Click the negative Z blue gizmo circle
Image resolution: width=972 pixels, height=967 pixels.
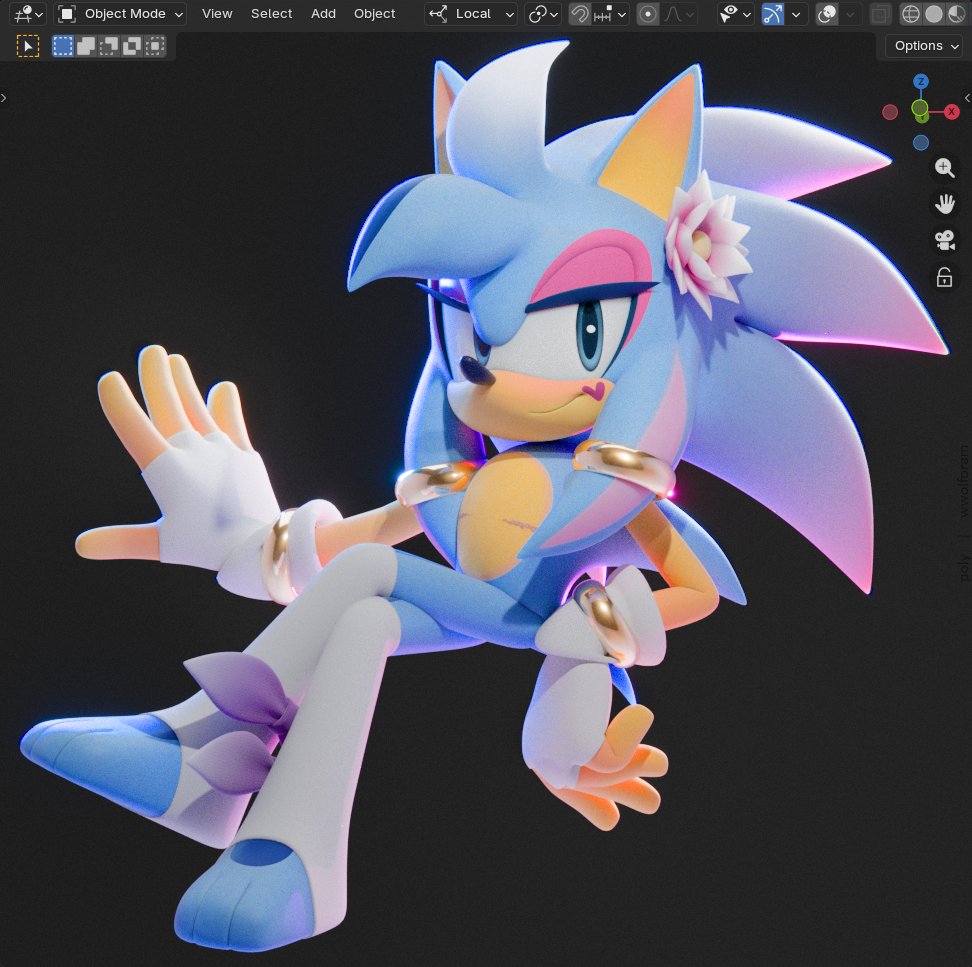[x=921, y=143]
